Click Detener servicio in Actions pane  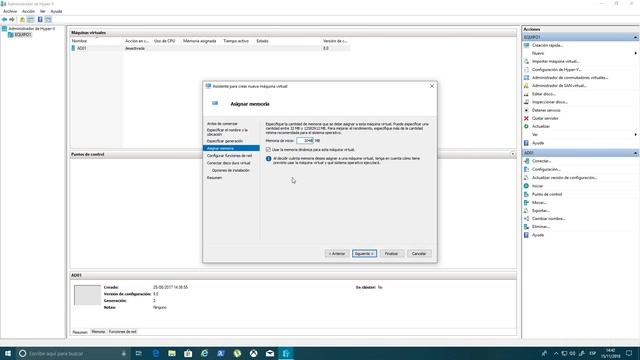(546, 110)
